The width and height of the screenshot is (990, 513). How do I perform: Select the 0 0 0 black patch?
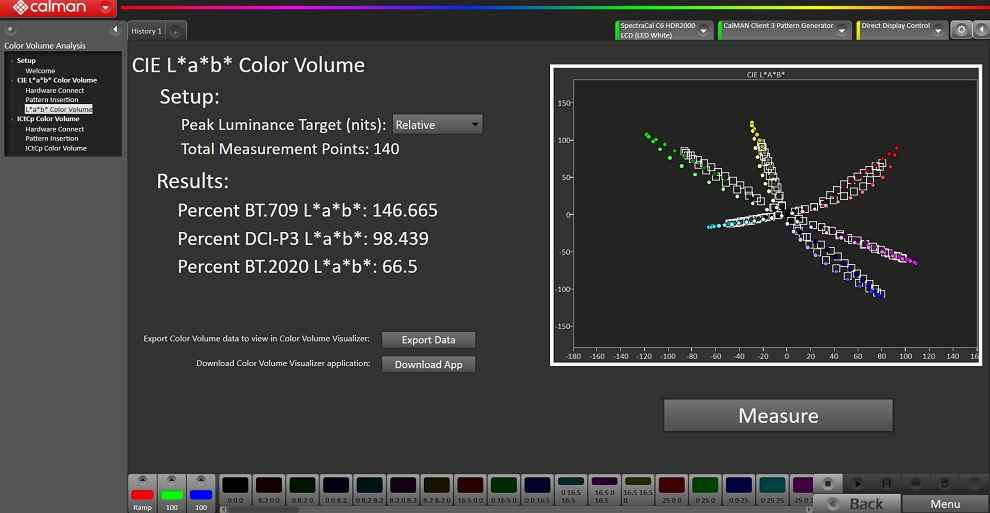point(235,490)
